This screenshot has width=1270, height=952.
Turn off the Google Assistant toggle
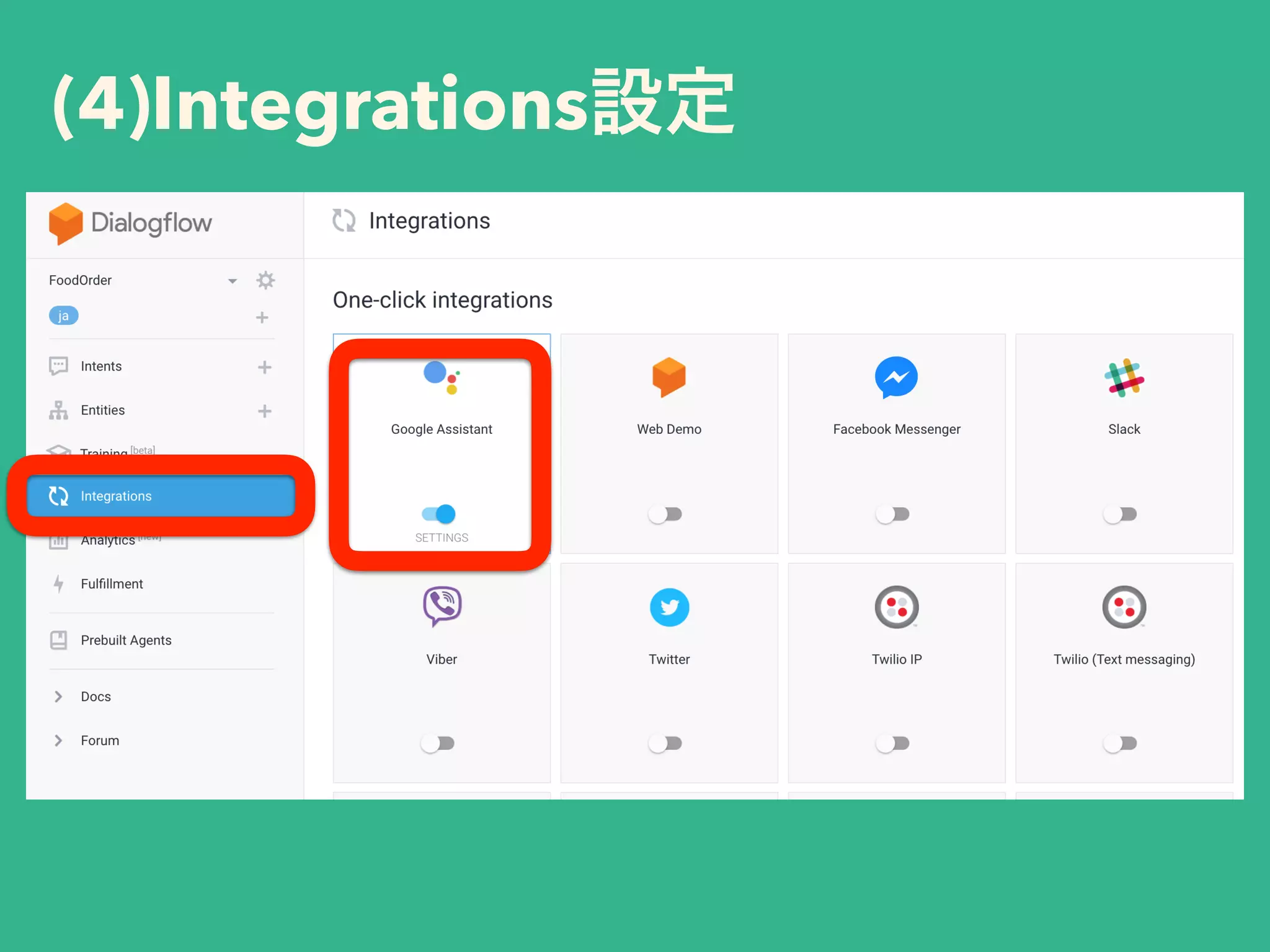439,514
